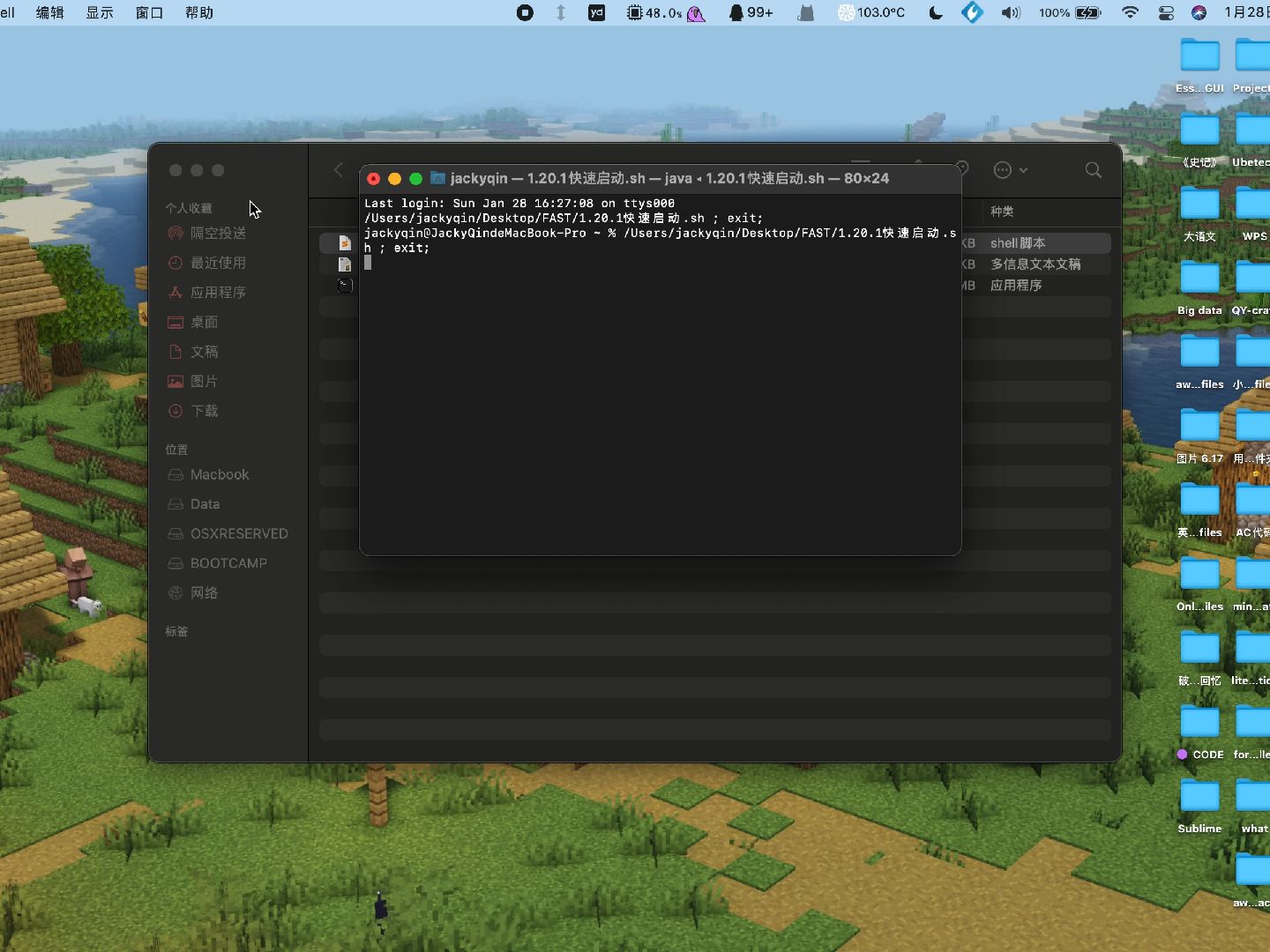Click the 种类 column header to sort
1270x952 pixels.
coord(1003,212)
